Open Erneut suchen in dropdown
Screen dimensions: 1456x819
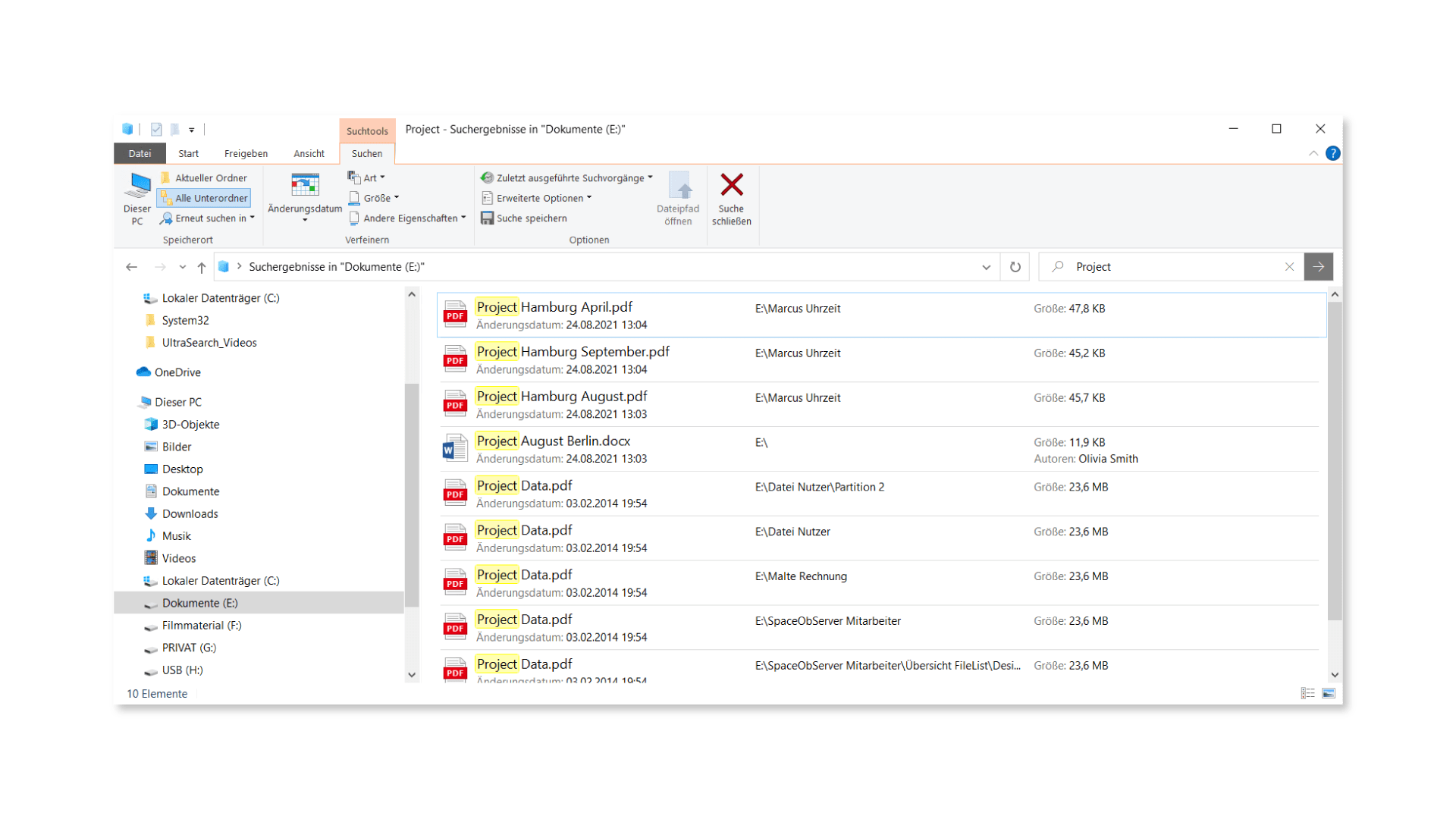tap(207, 218)
